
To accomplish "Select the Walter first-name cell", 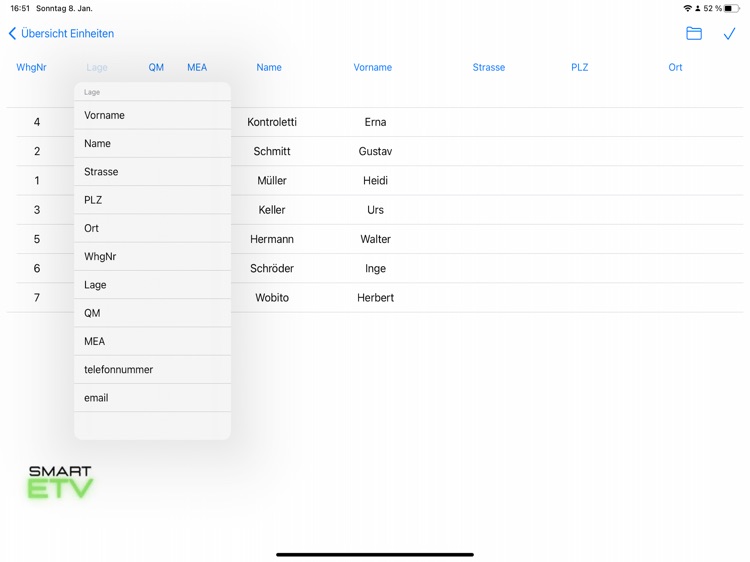I will coord(375,239).
